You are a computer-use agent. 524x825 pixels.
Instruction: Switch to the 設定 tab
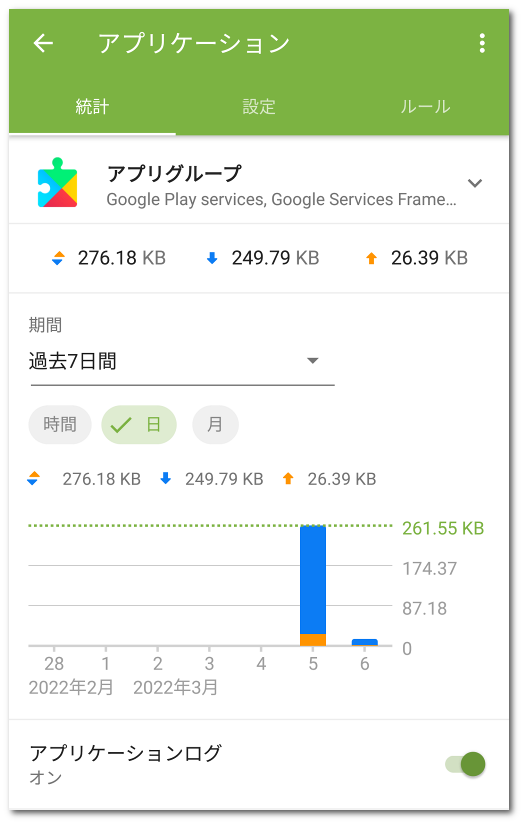[x=259, y=107]
